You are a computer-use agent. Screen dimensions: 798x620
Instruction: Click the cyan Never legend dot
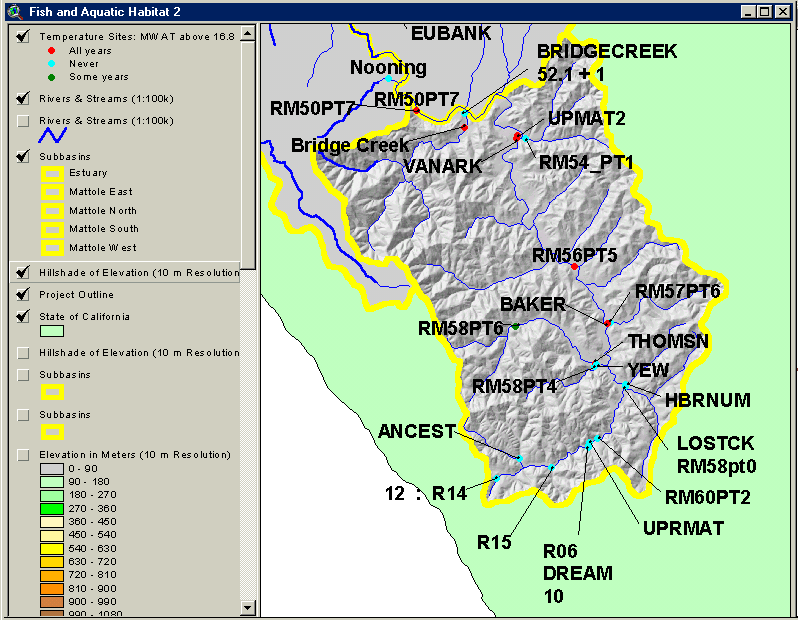pyautogui.click(x=51, y=64)
